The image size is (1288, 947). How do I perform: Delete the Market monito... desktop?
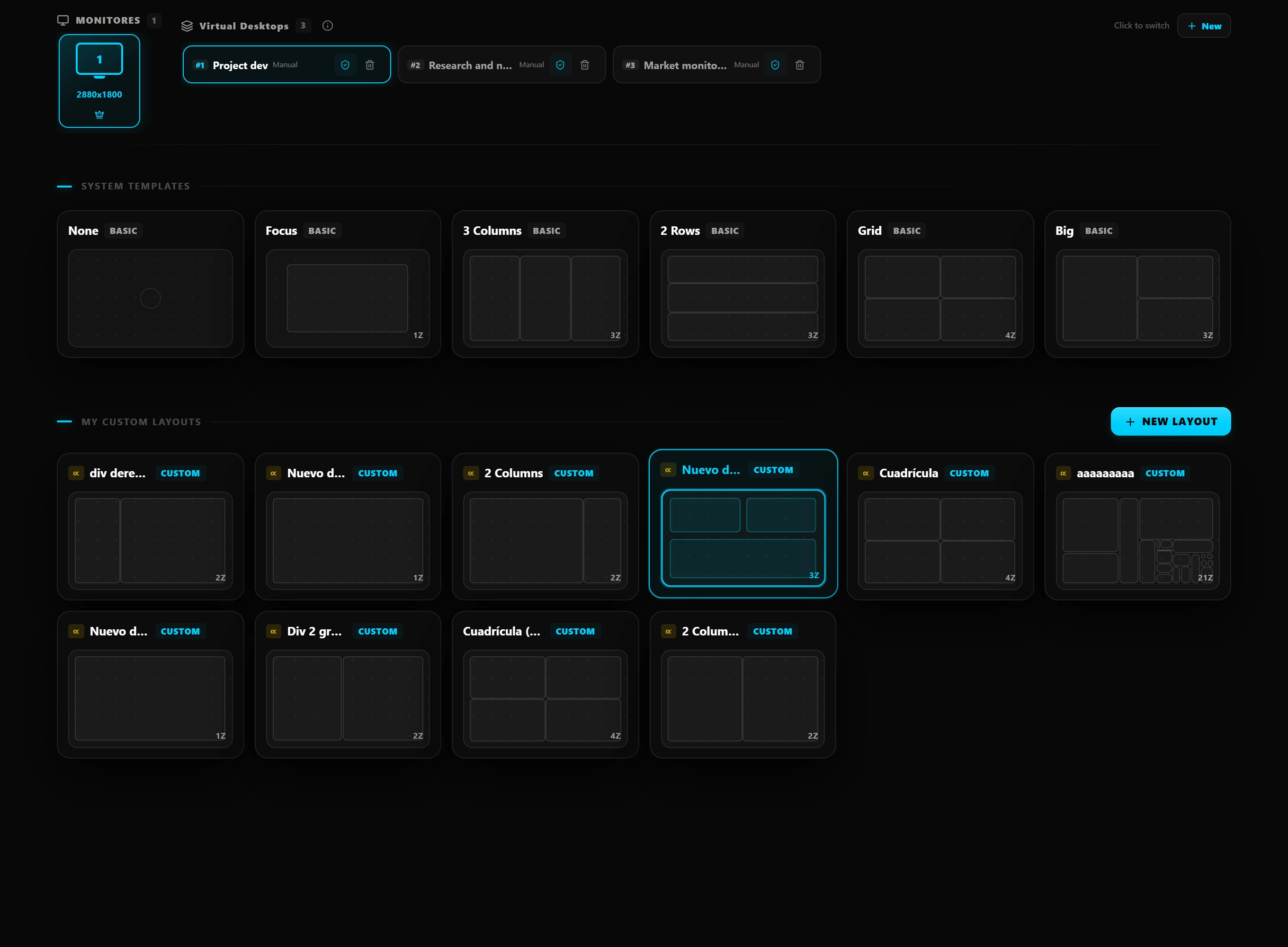[800, 65]
